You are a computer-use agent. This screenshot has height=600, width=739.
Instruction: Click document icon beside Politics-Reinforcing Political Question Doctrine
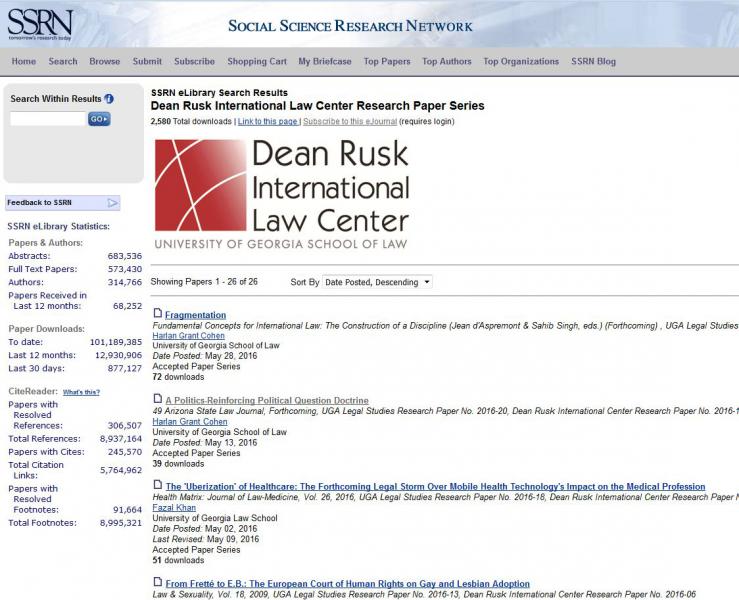(157, 399)
